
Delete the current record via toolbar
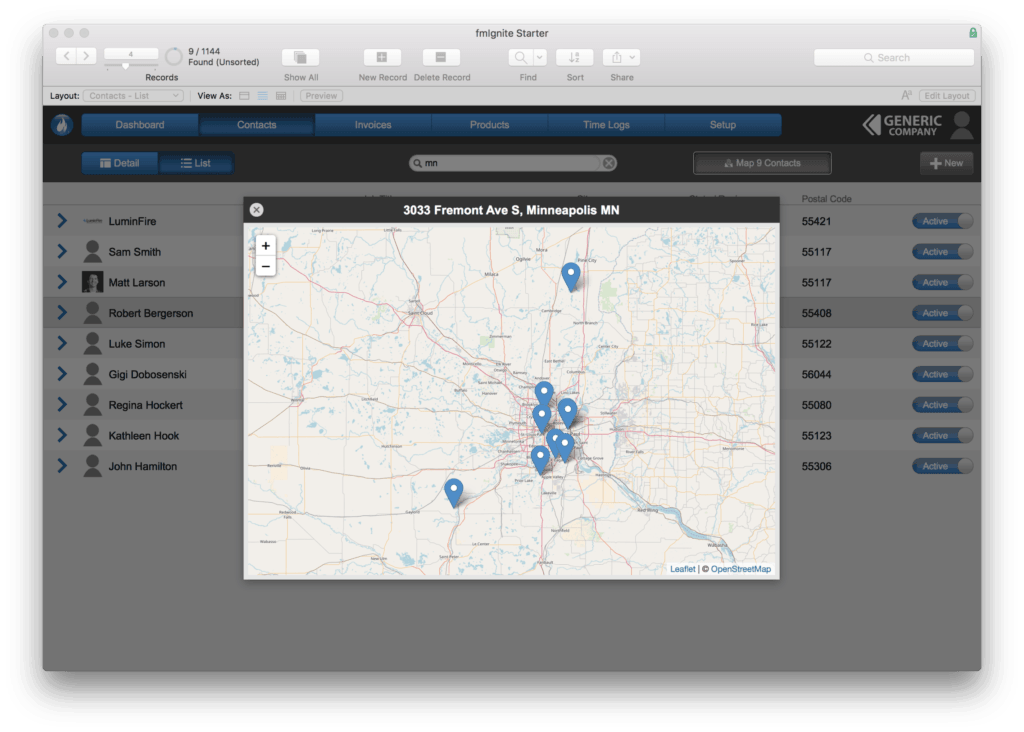click(x=440, y=57)
